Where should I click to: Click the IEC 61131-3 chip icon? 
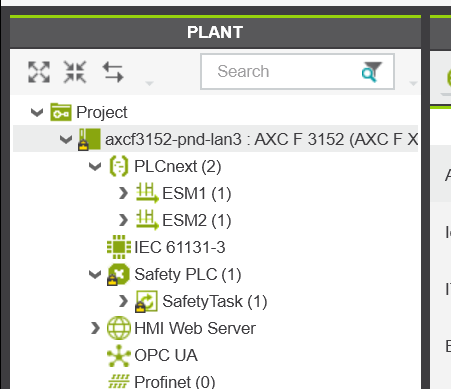coord(119,247)
